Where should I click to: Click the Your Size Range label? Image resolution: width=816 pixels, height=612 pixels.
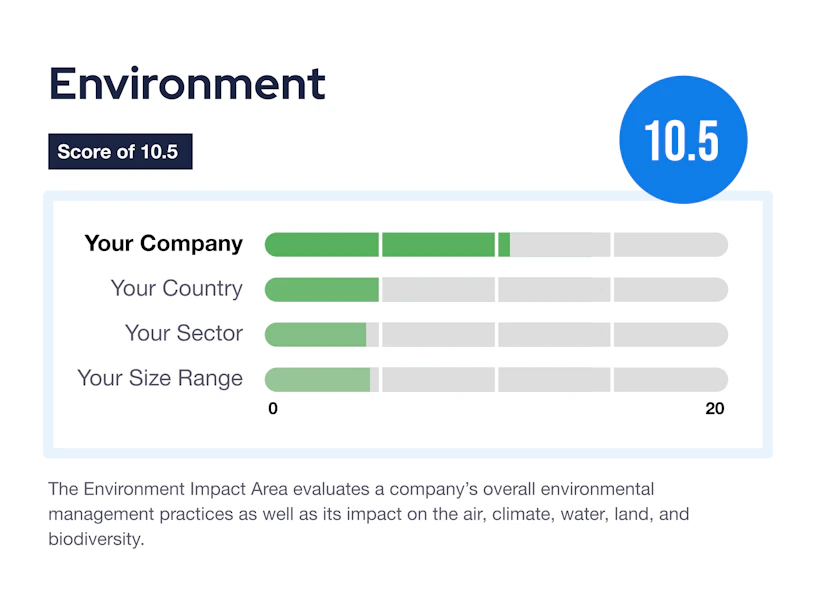[x=160, y=378]
